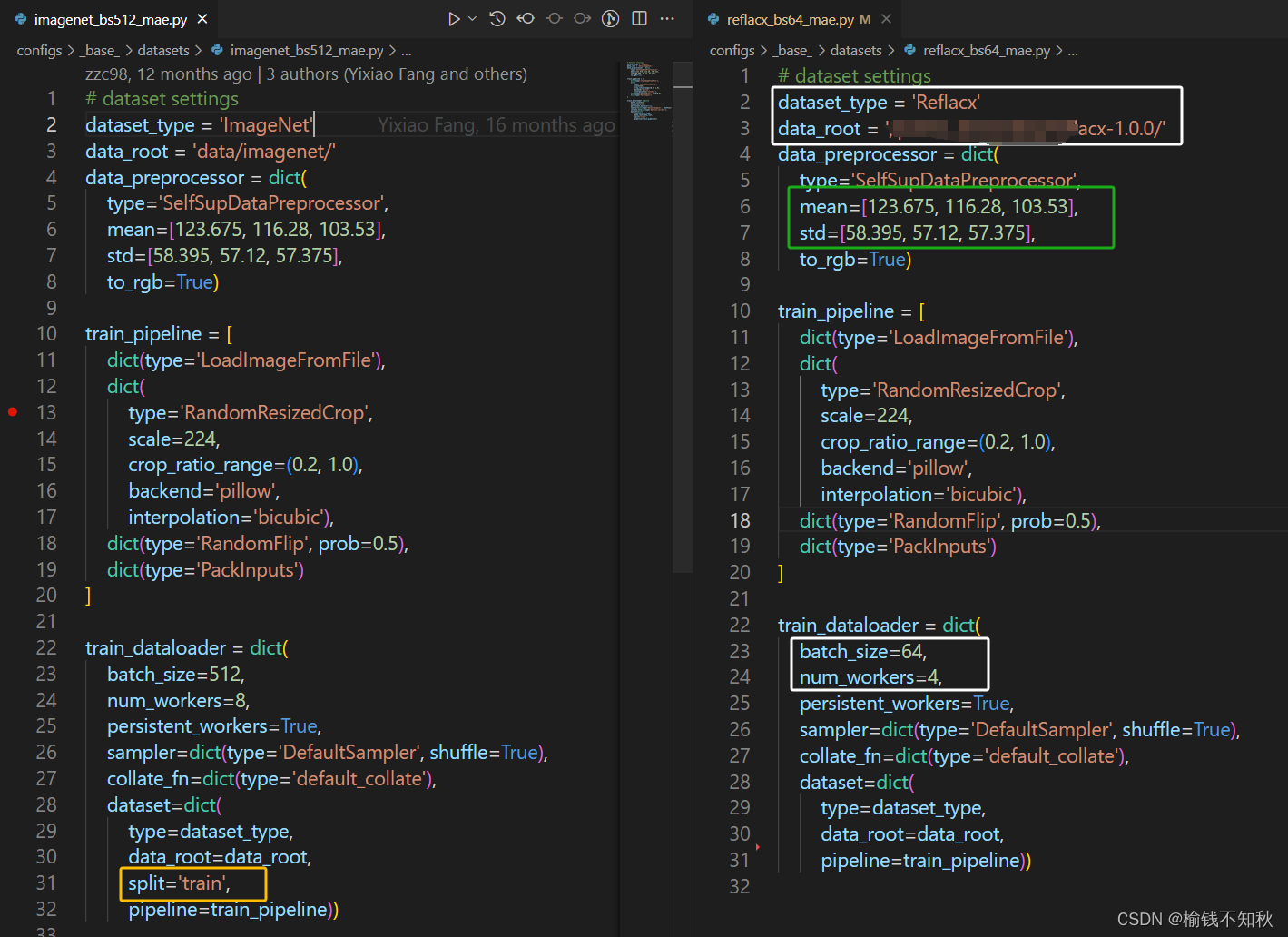Viewport: 1288px width, 937px height.
Task: Click RandomFlip line in right editor
Action: pyautogui.click(x=949, y=521)
